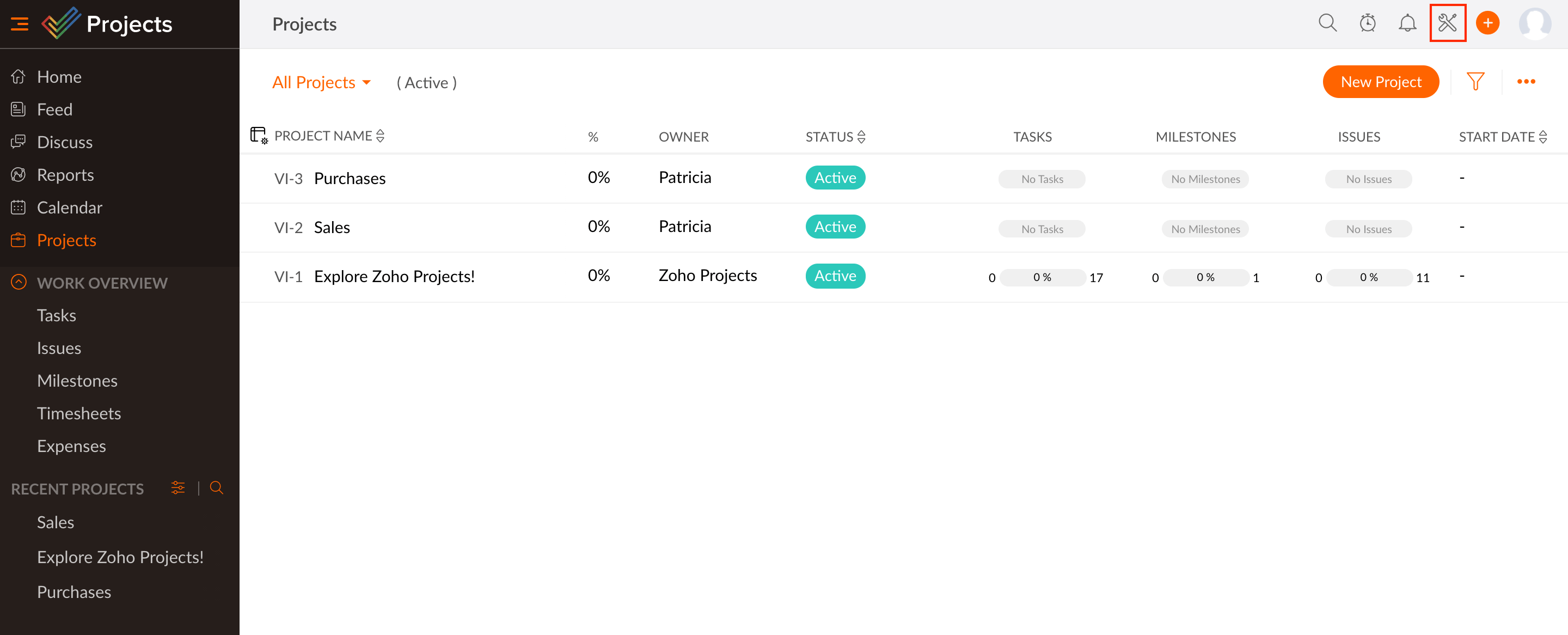Sort by Project Name column
The image size is (1568, 635).
[x=381, y=136]
